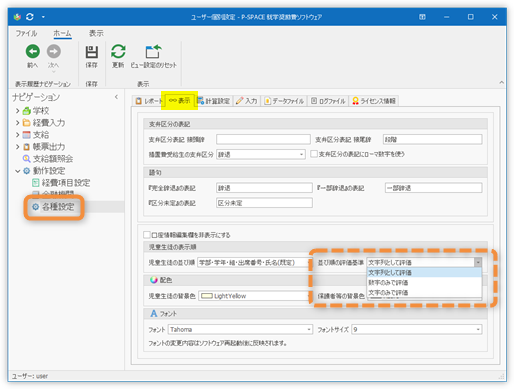Switch to the ライセンス情報 tab
514x389 pixels.
374,101
